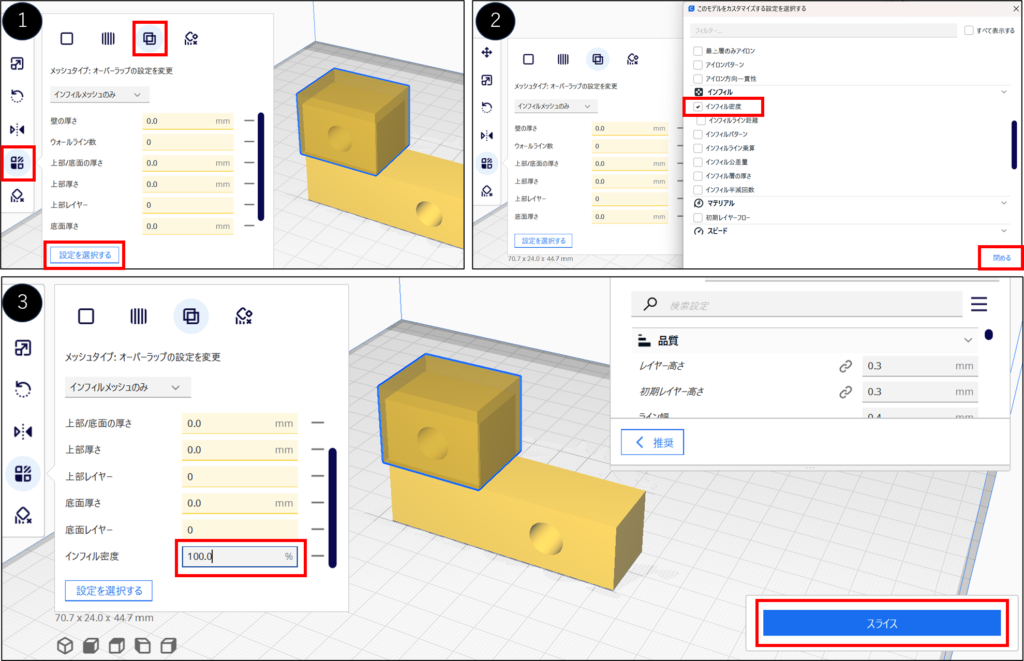The image size is (1024, 661).
Task: Check インフィルライン距離 checkbox
Action: [701, 120]
